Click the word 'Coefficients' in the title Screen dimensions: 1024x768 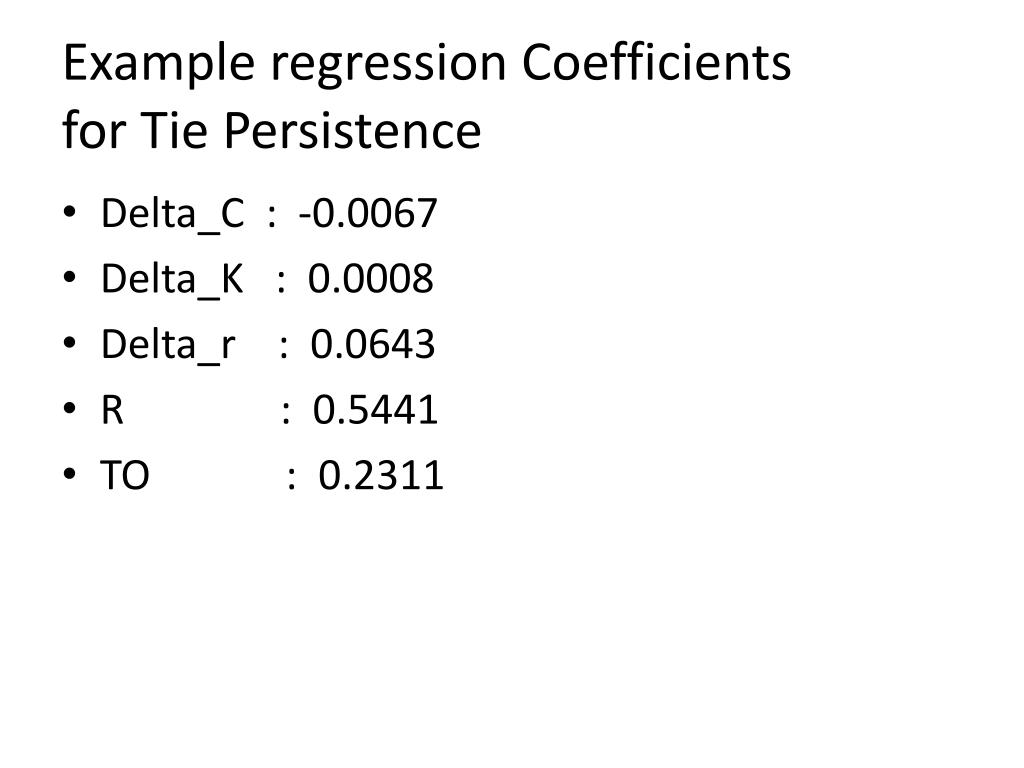657,63
